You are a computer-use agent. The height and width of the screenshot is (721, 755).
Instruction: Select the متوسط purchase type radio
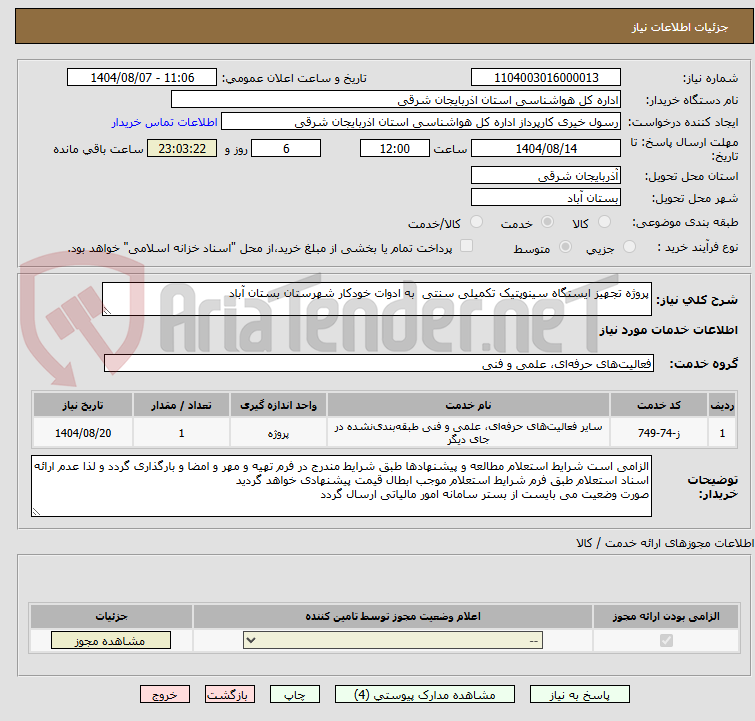point(565,247)
